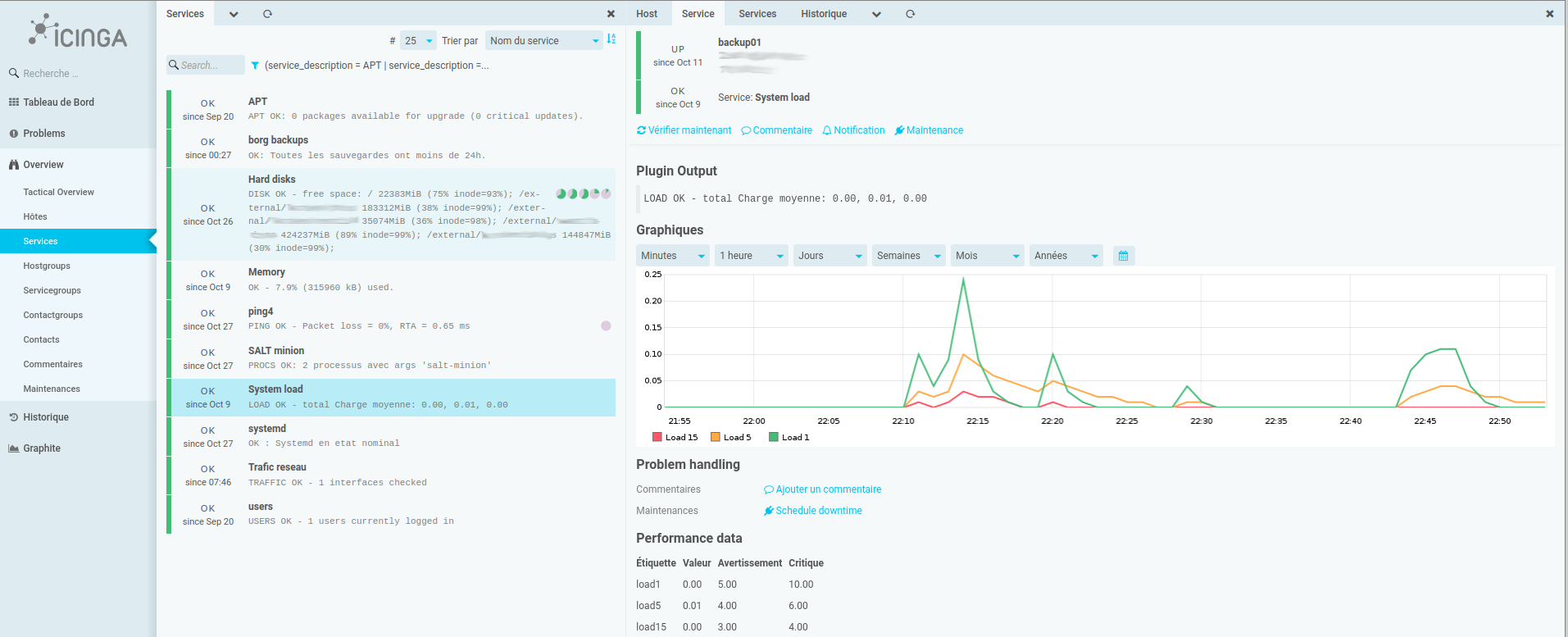Close the Service detail panel

click(x=1550, y=14)
